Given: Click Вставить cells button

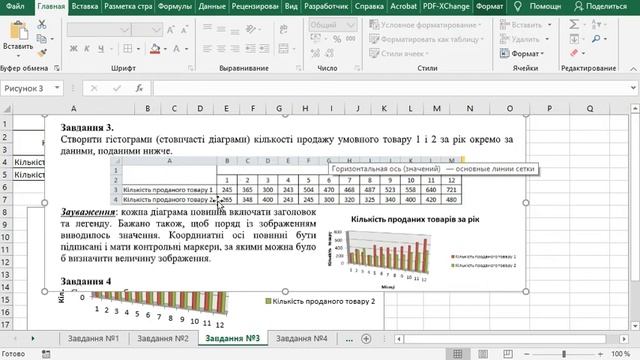Looking at the screenshot, I should (525, 25).
